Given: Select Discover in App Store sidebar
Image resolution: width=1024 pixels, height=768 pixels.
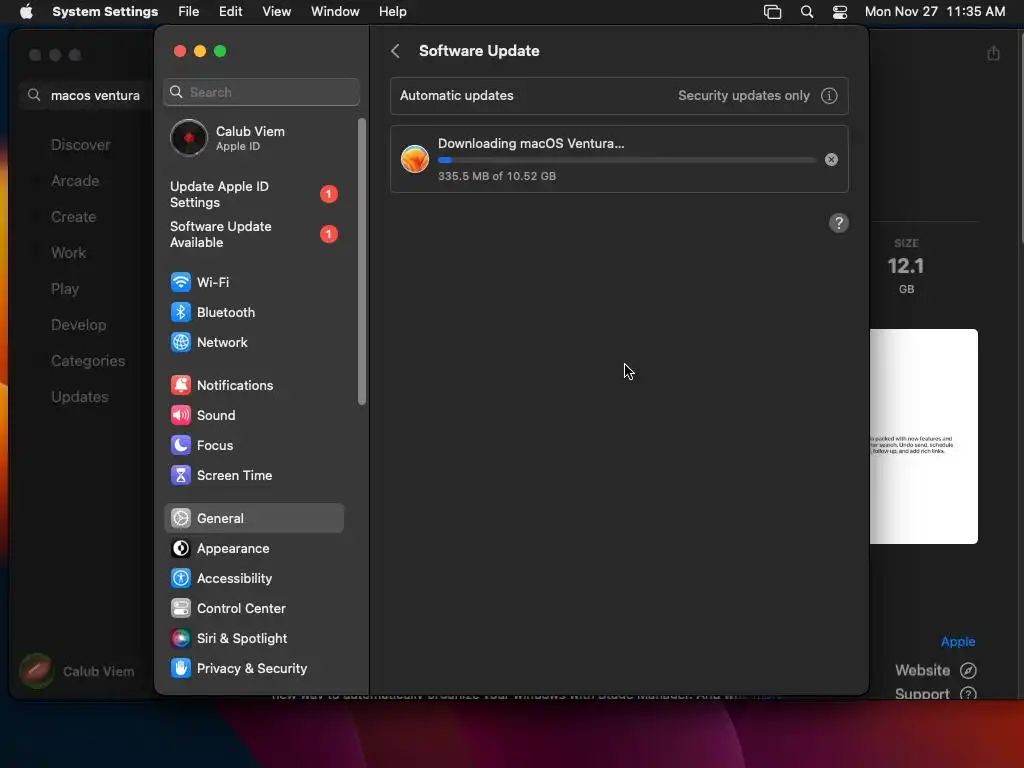Looking at the screenshot, I should point(81,145).
